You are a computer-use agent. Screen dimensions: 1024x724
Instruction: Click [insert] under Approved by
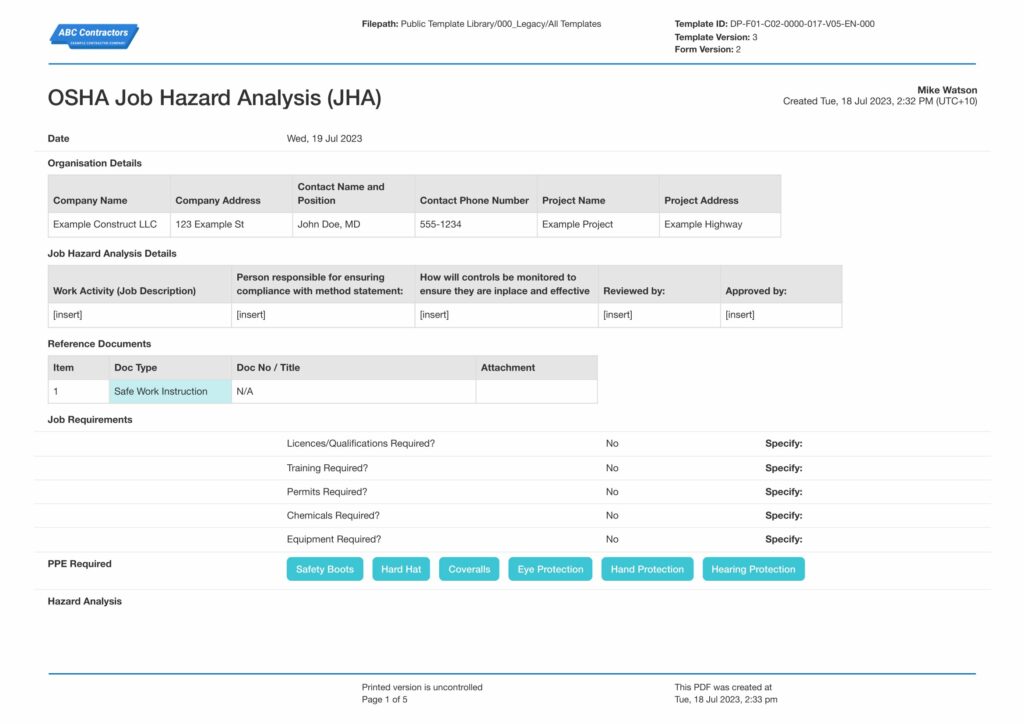740,315
